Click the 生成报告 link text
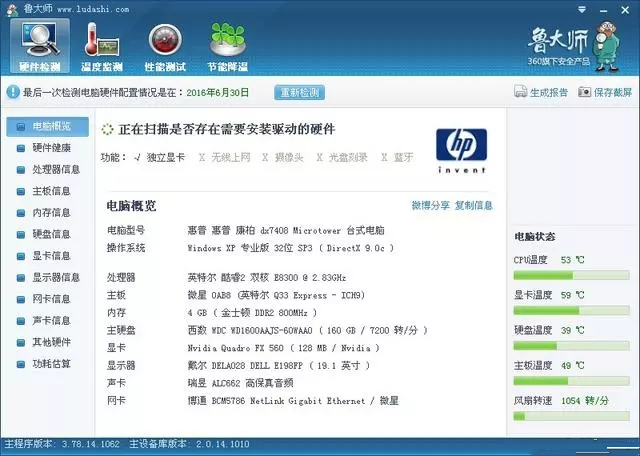Screen dimensions: 640x456 tap(549, 93)
